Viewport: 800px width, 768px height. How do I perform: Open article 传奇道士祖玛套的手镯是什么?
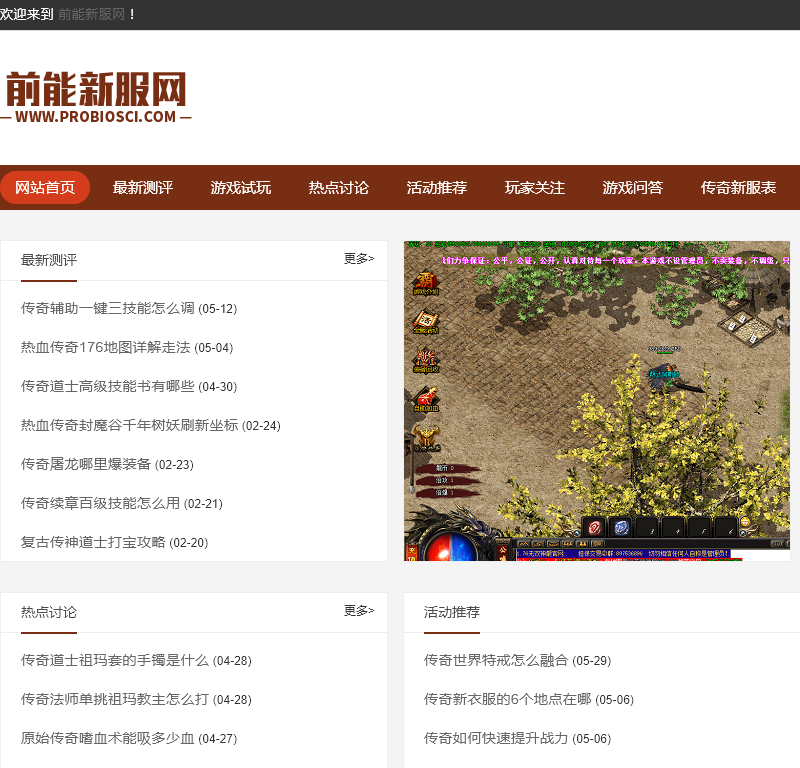pyautogui.click(x=115, y=660)
